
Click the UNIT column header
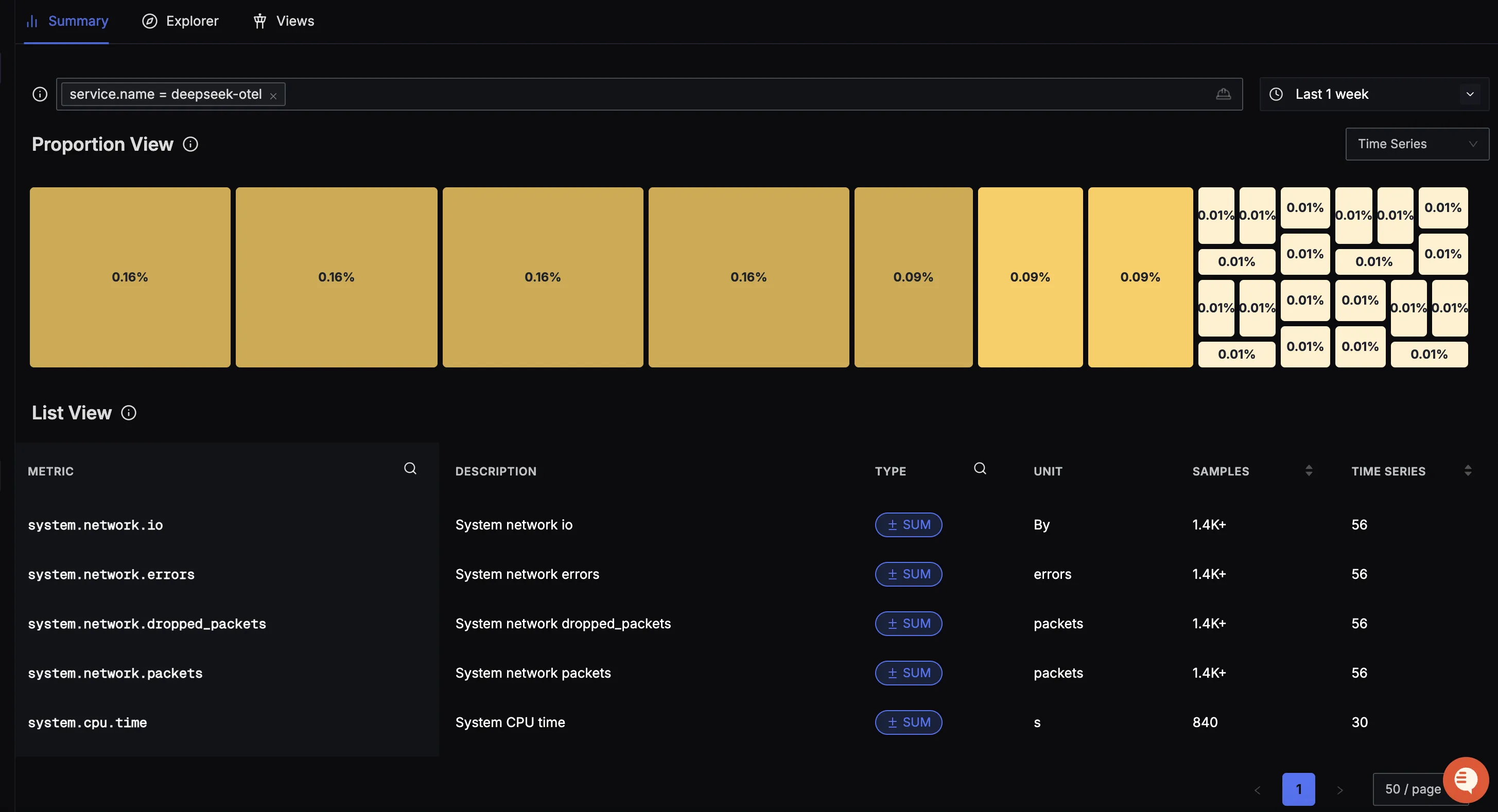[x=1048, y=471]
